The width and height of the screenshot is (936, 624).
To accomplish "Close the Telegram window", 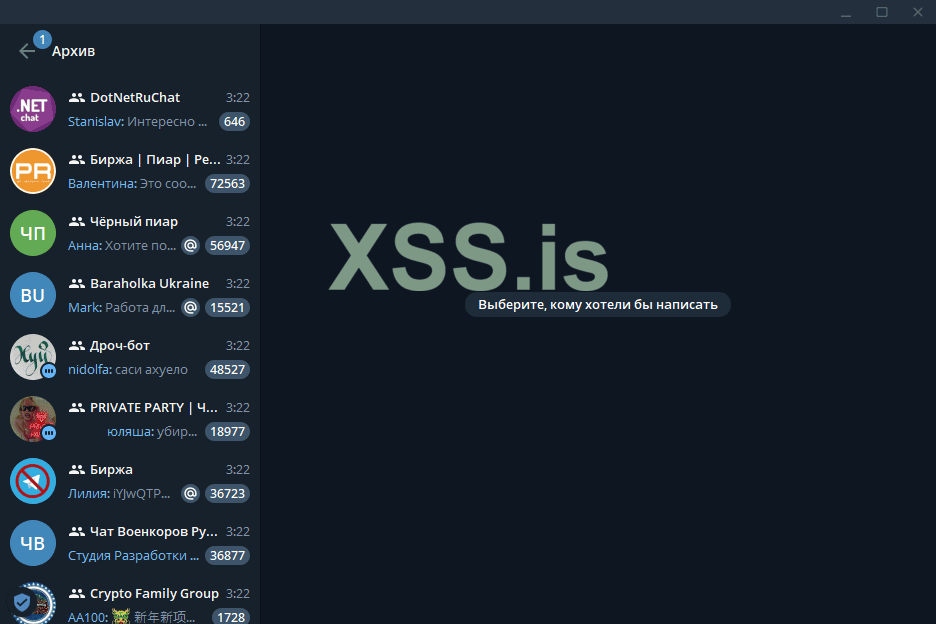I will [917, 12].
